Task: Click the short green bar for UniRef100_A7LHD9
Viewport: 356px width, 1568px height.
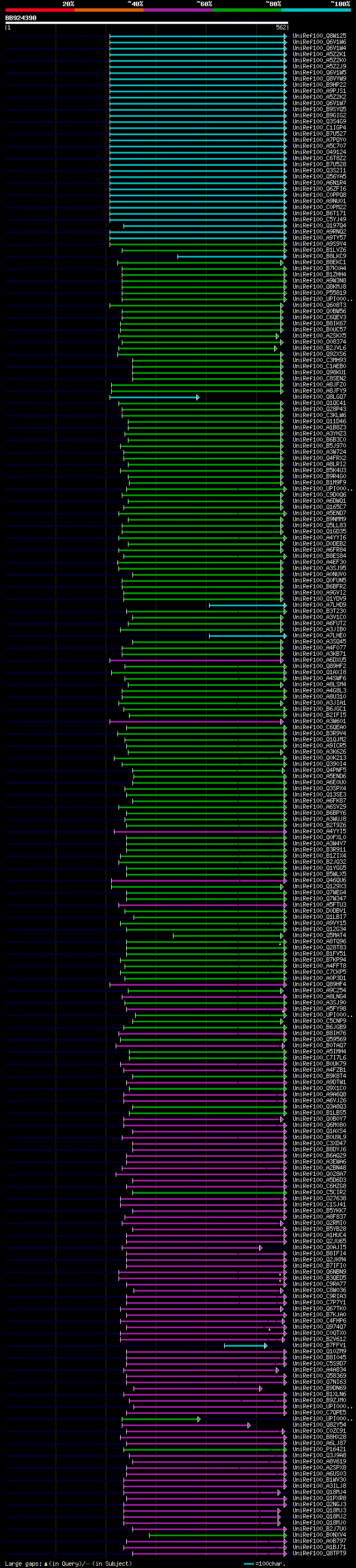Action: [248, 605]
